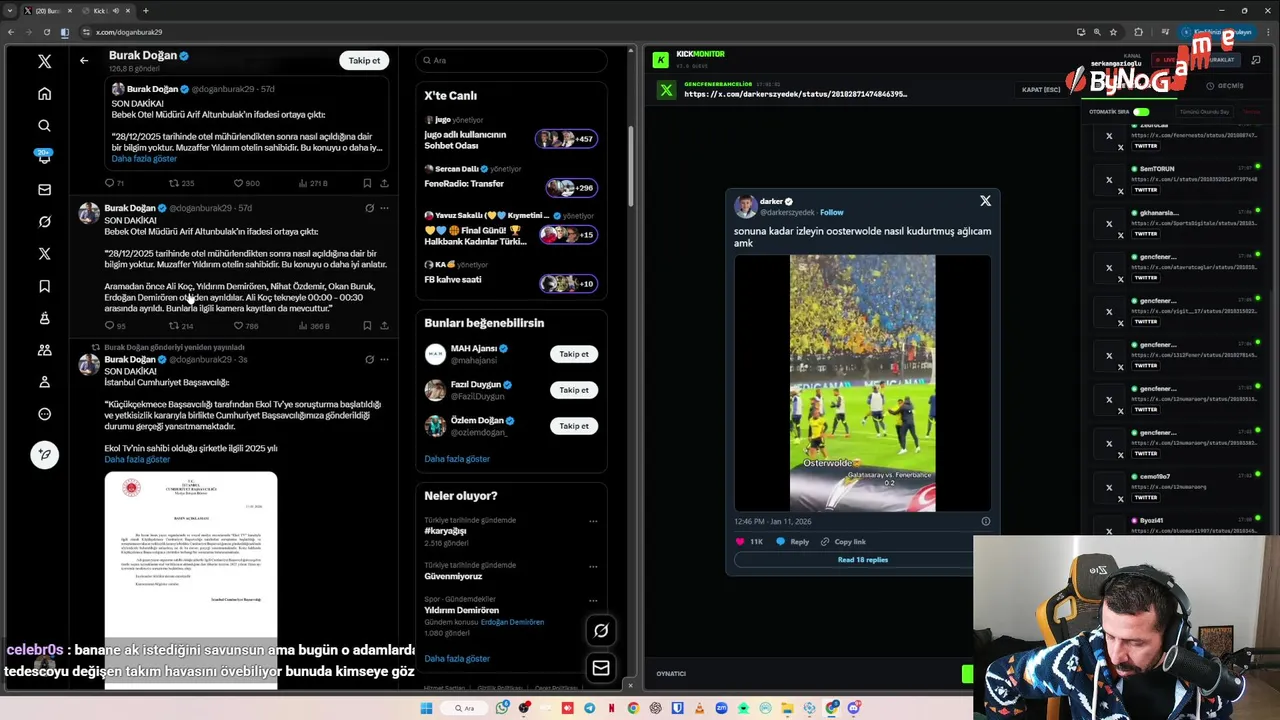
Task: Click the X logo at sidebar top
Action: tap(44, 62)
